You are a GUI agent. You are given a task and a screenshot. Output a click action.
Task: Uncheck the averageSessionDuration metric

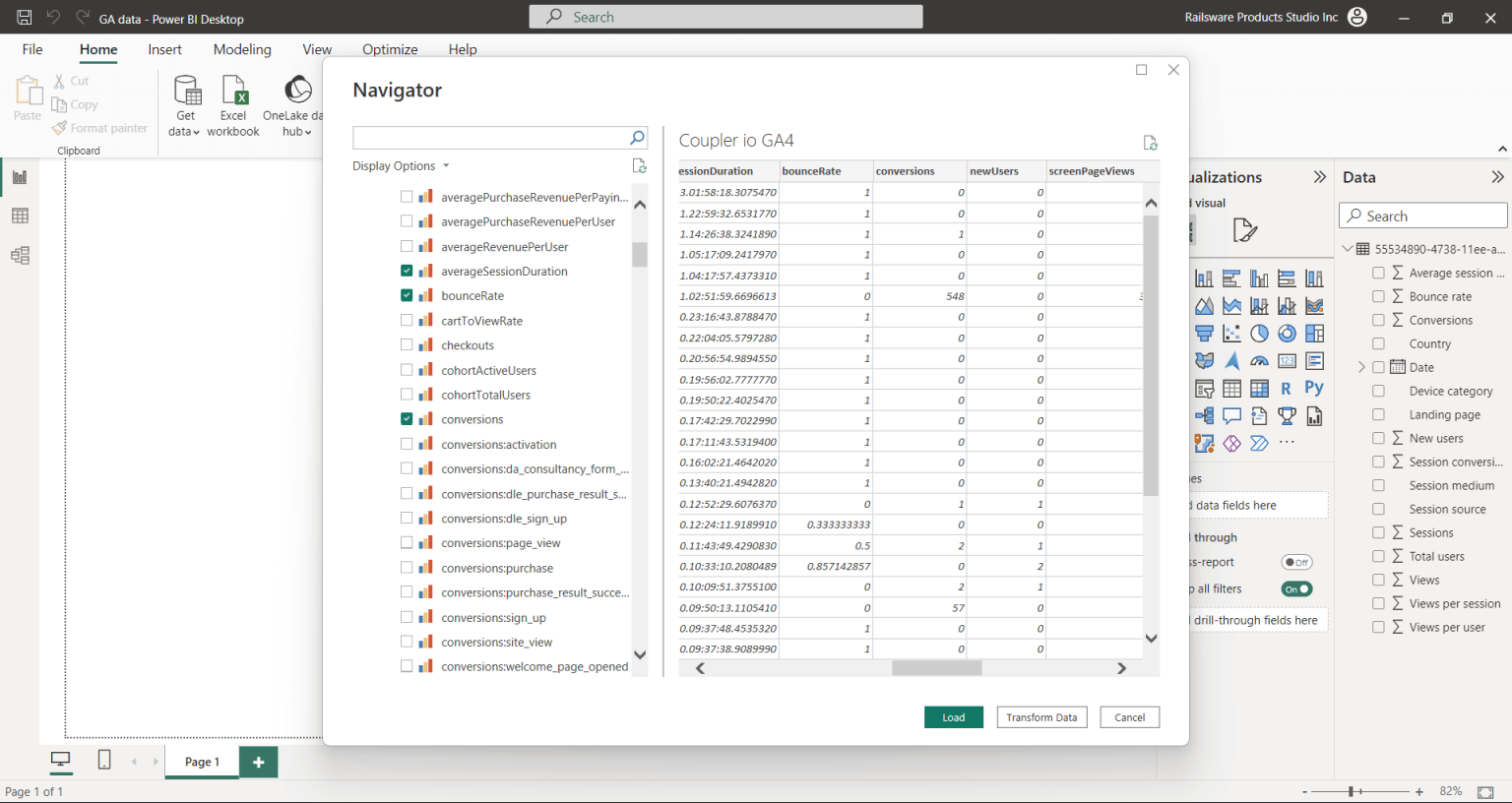(407, 271)
